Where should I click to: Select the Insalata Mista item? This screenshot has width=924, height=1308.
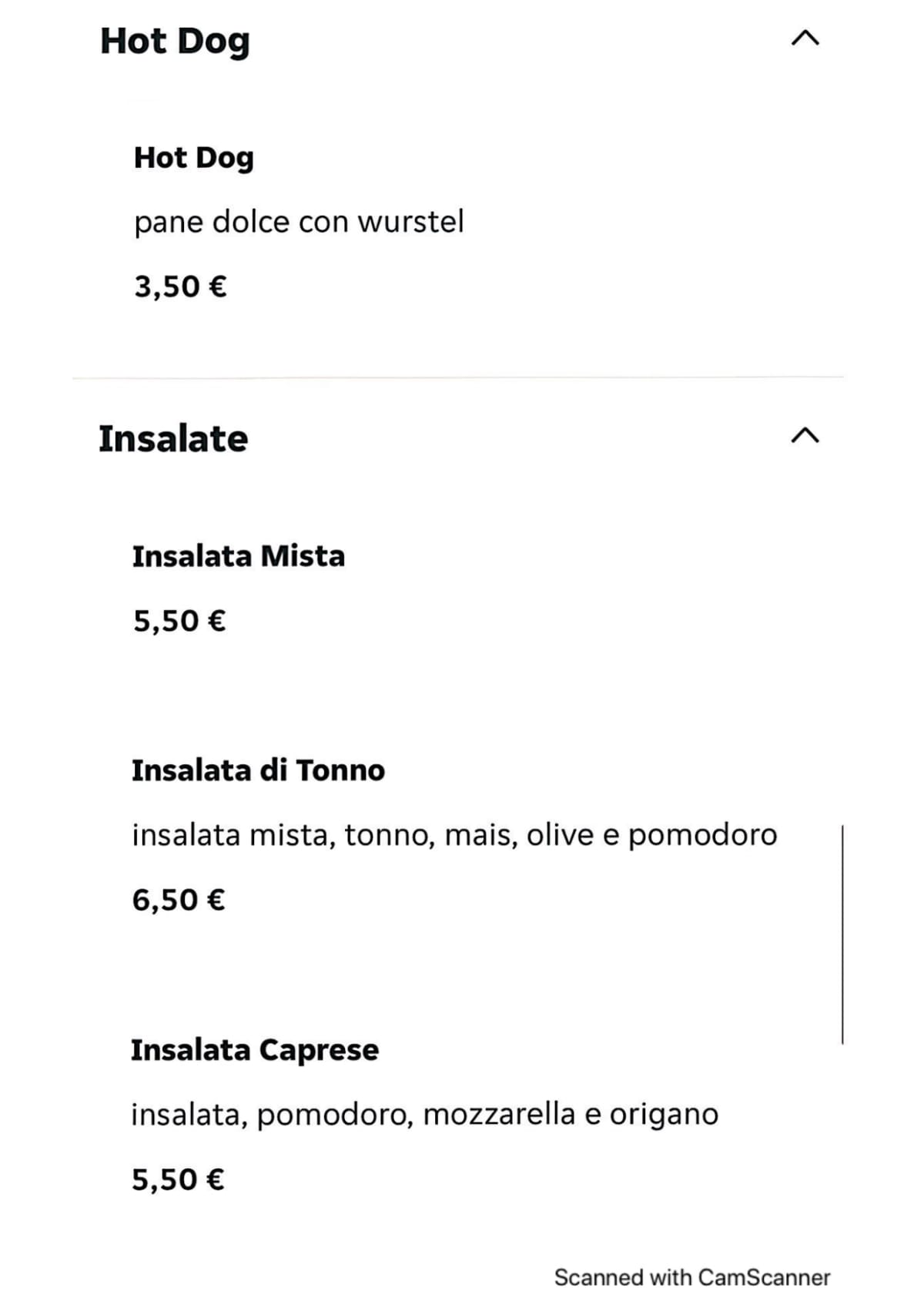pos(239,556)
